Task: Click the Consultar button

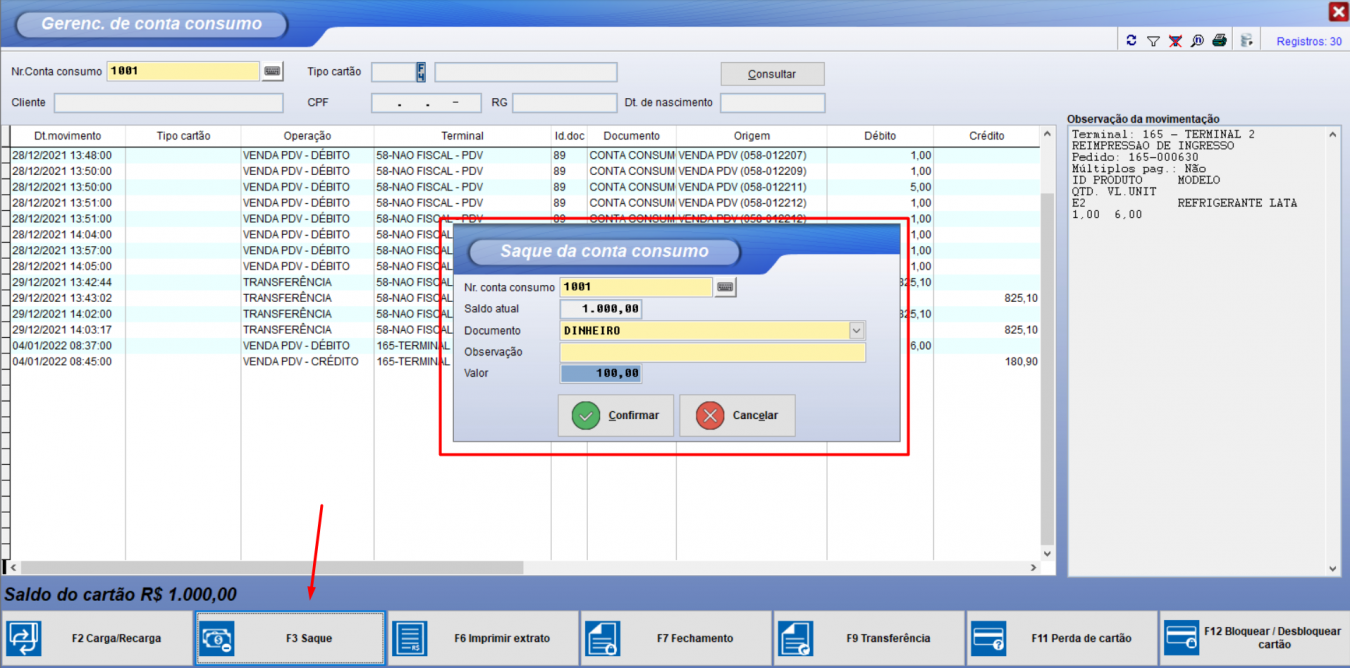Action: coord(772,74)
